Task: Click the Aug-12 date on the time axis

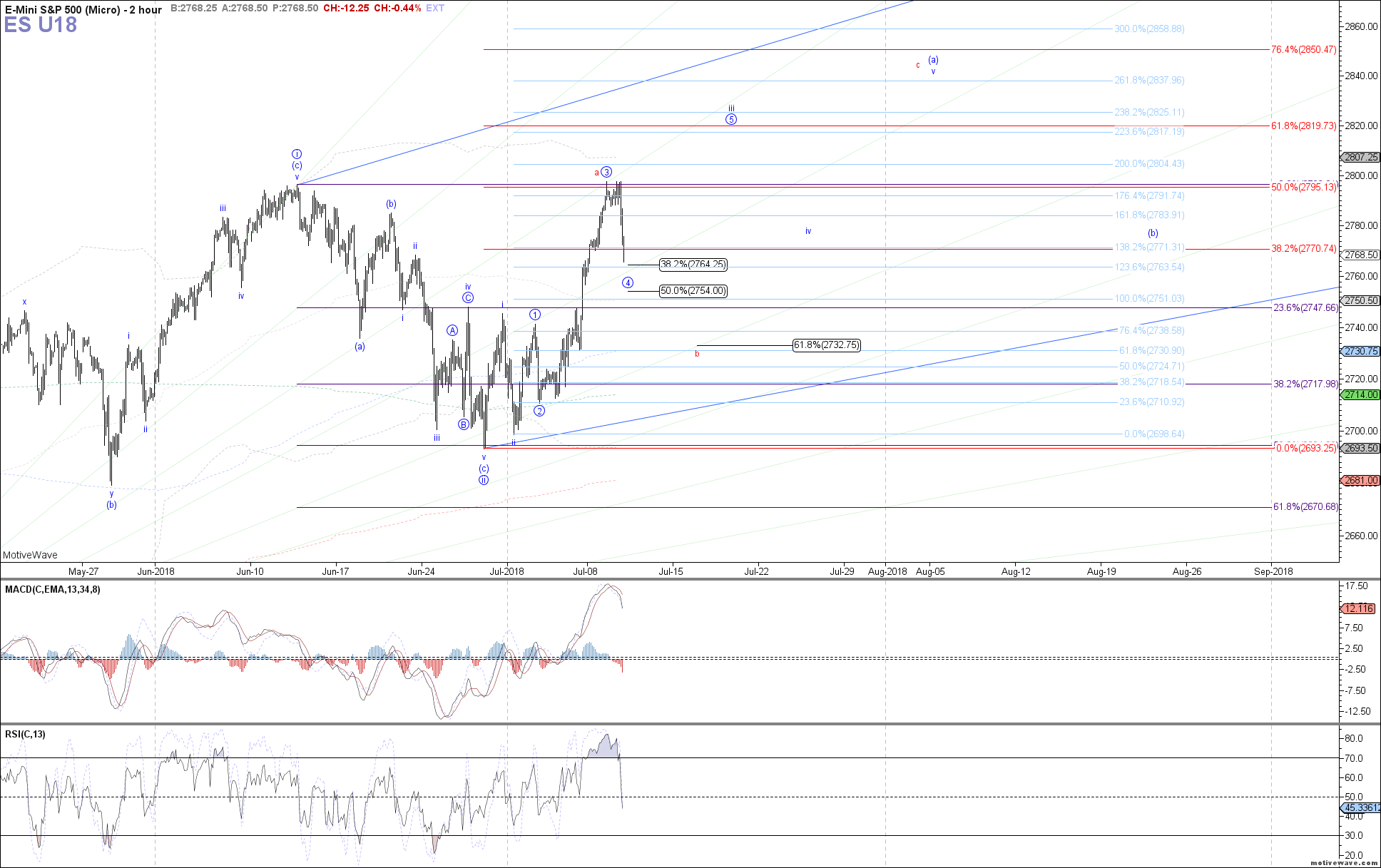Action: (x=1016, y=571)
